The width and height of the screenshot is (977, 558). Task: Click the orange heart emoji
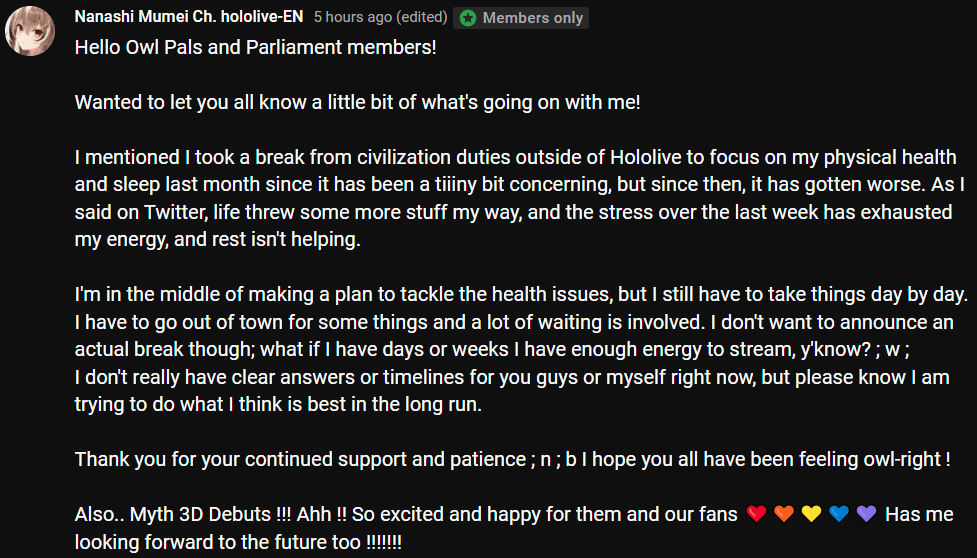pos(784,514)
